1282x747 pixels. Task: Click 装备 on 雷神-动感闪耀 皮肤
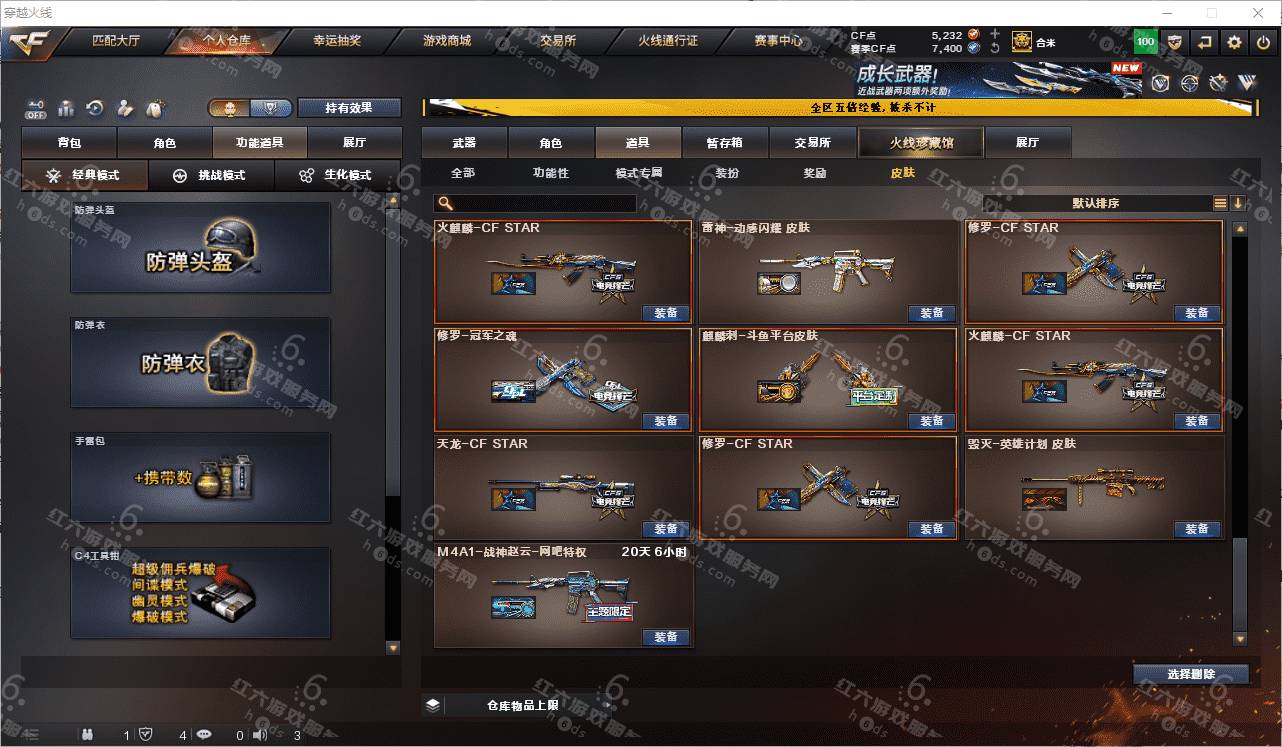point(932,313)
